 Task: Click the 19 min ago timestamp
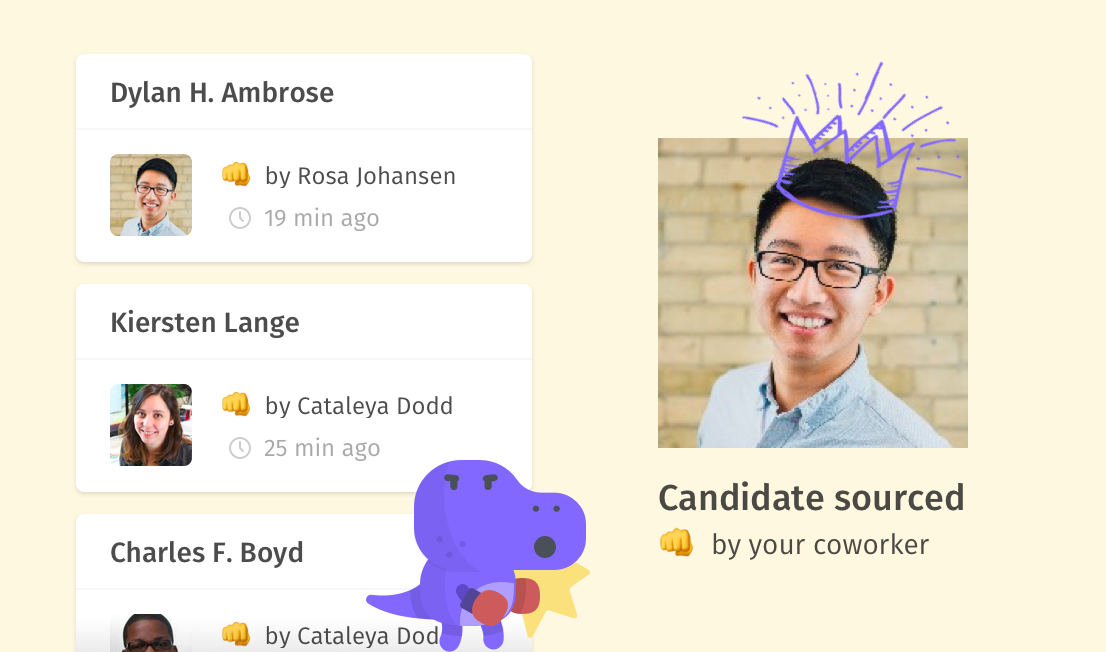tap(321, 218)
